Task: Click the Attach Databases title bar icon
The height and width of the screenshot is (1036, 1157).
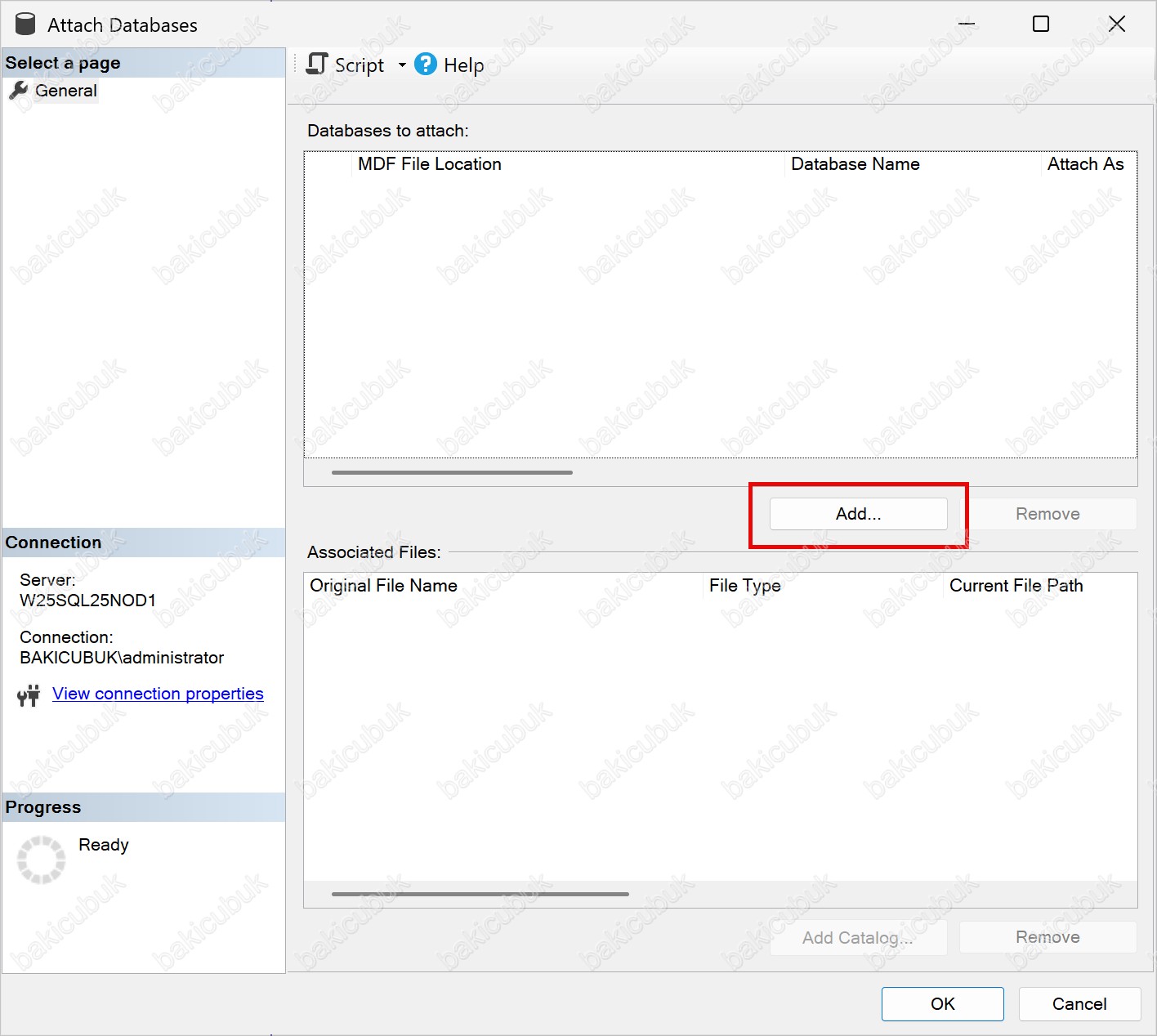Action: pyautogui.click(x=25, y=25)
